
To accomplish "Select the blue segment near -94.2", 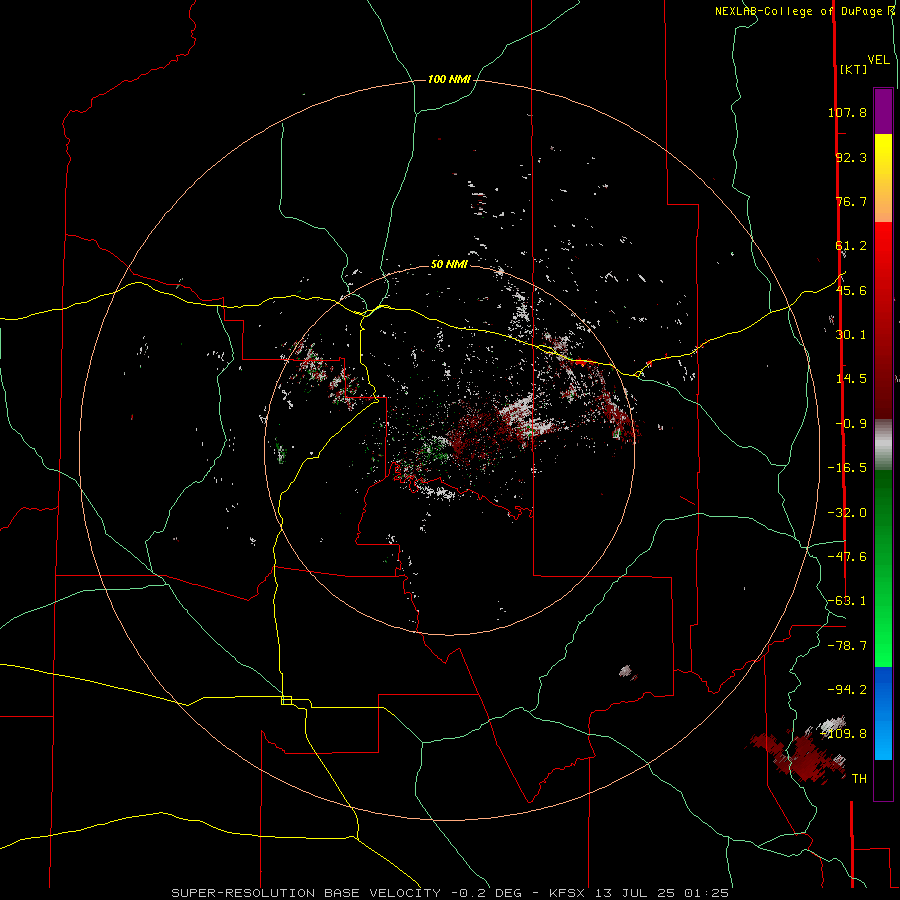I will click(883, 689).
